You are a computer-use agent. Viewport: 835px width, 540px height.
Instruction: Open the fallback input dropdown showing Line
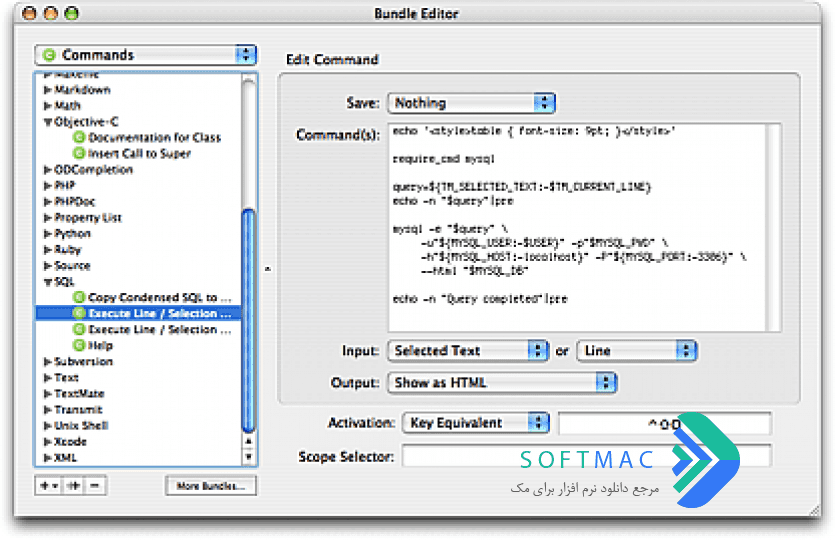click(x=636, y=350)
